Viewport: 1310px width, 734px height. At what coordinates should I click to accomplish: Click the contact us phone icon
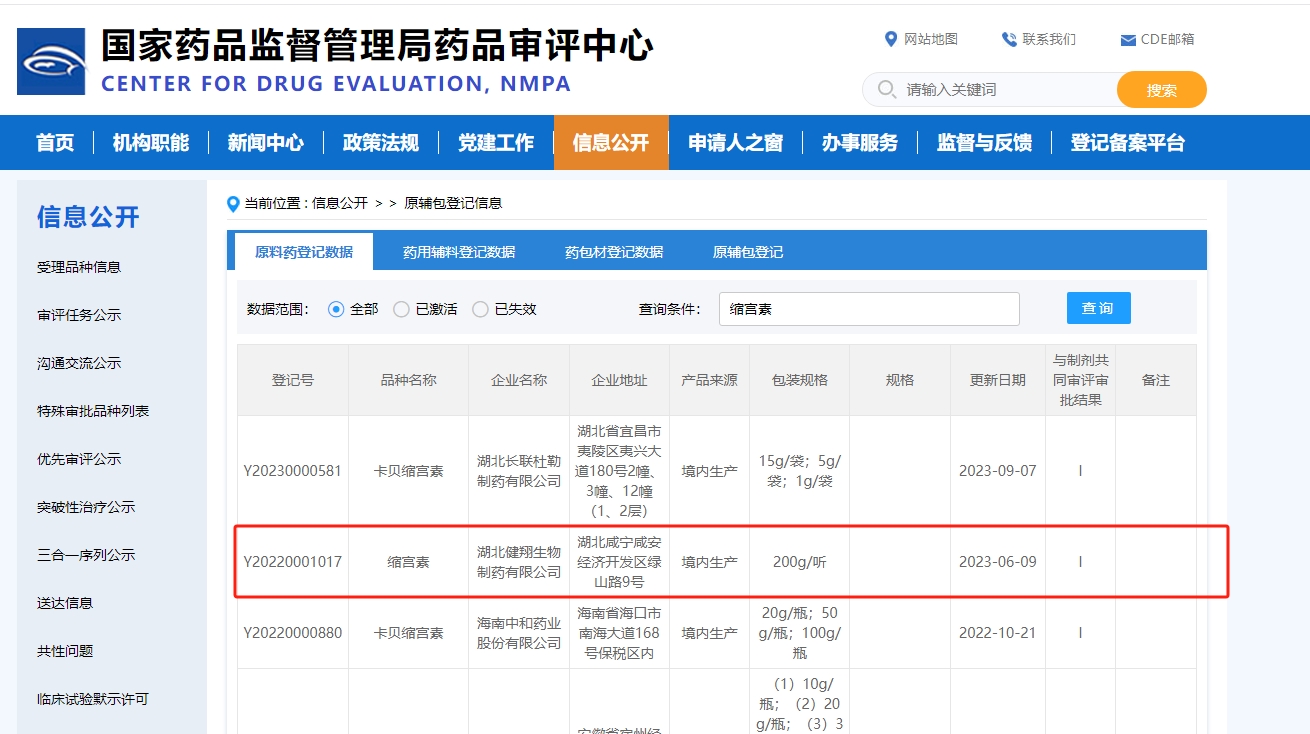tap(1008, 39)
